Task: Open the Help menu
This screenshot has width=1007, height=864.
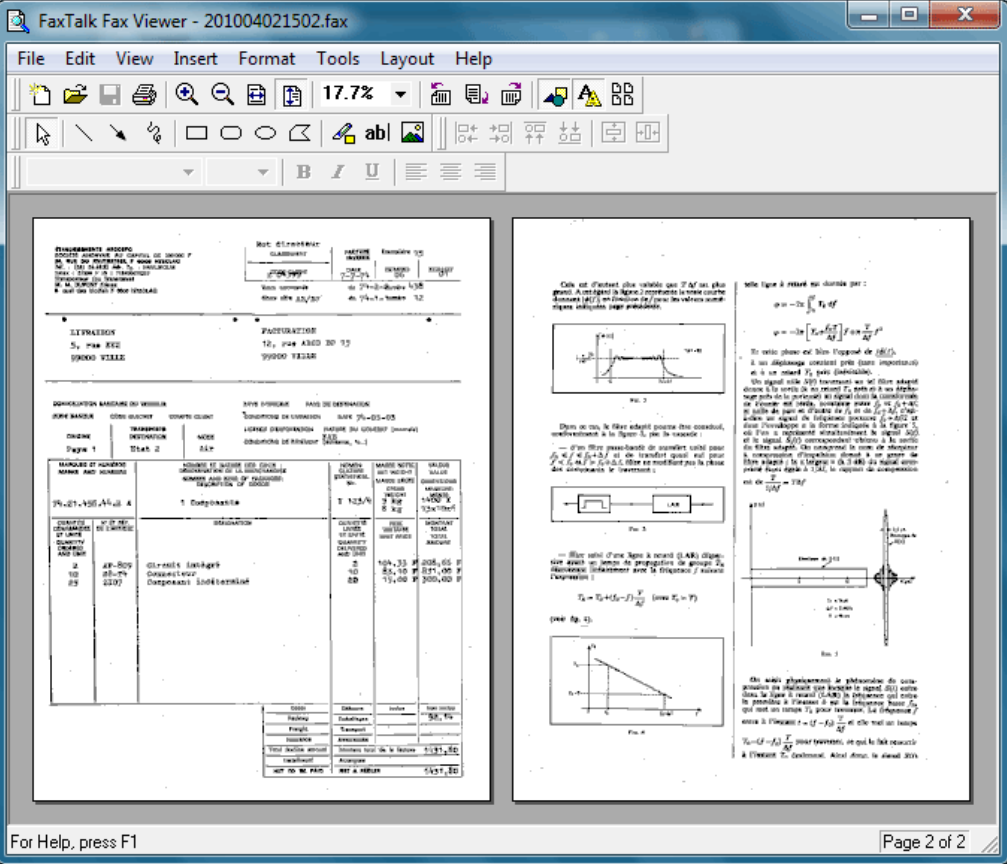Action: [473, 58]
